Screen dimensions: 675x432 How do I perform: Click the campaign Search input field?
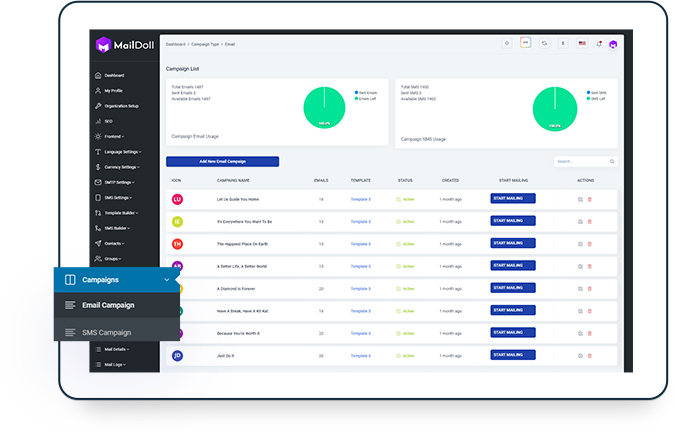point(580,161)
